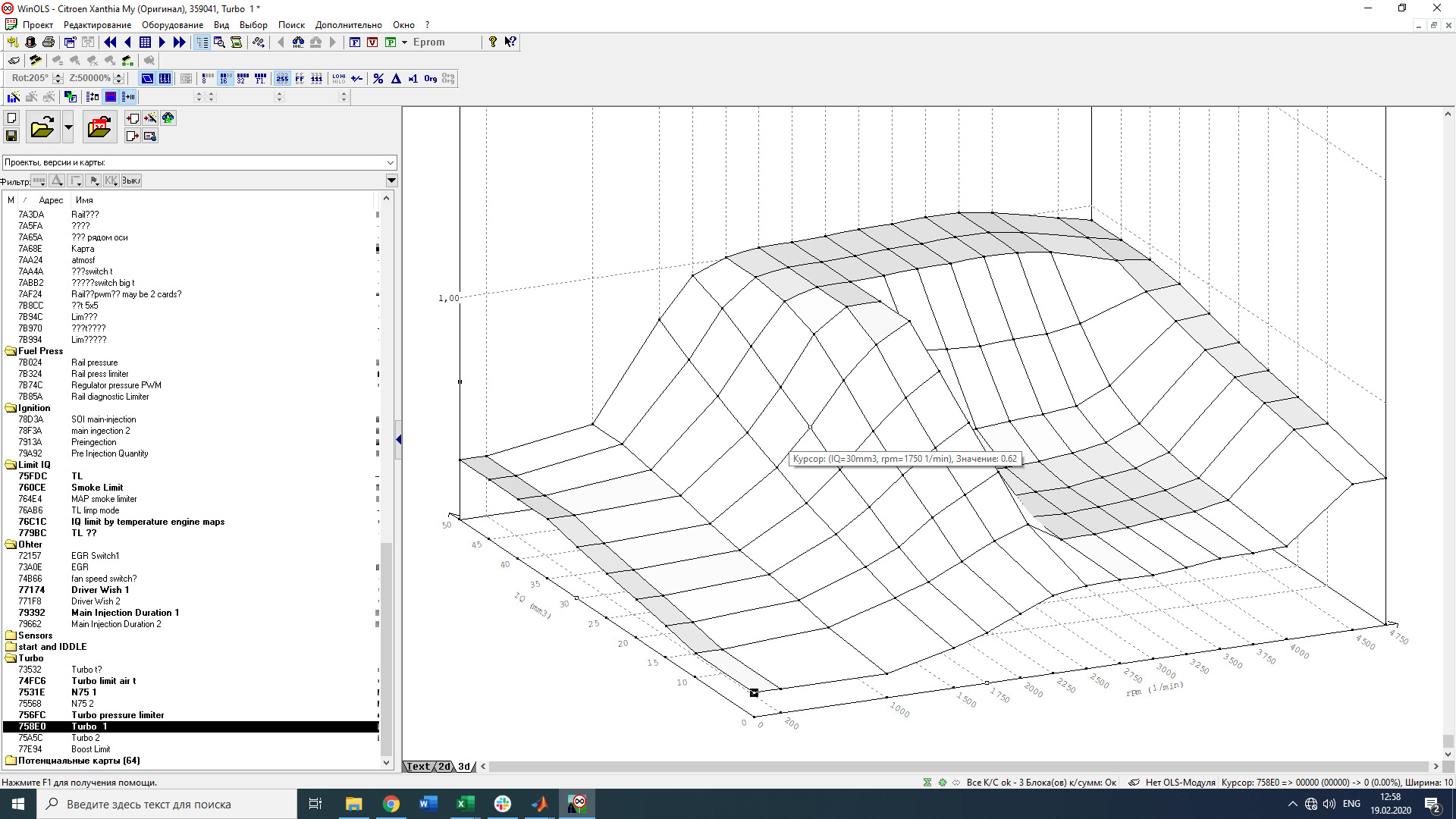The width and height of the screenshot is (1456, 819).
Task: Open the Редактирование menu
Action: 97,25
